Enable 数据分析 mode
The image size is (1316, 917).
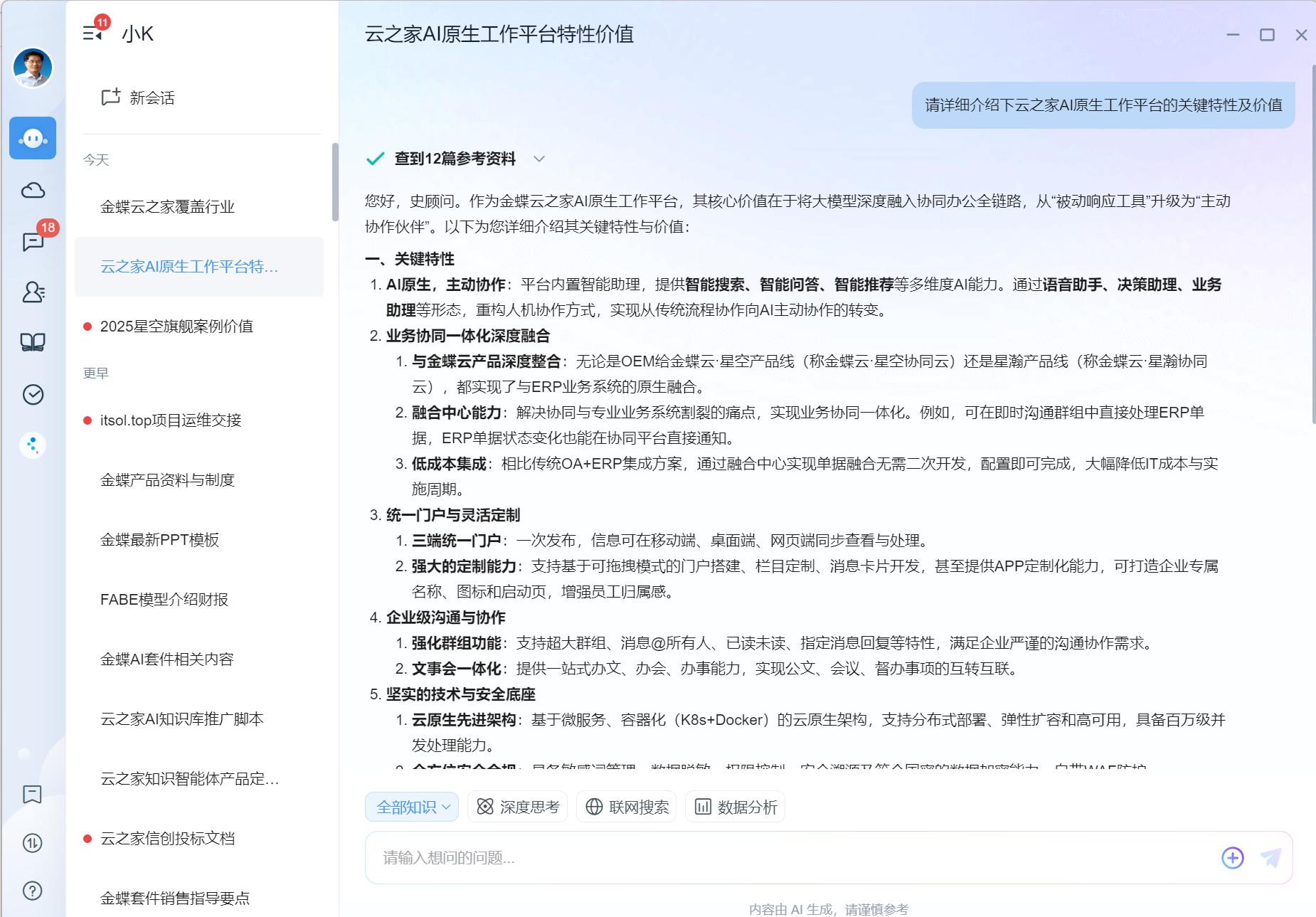[x=734, y=806]
